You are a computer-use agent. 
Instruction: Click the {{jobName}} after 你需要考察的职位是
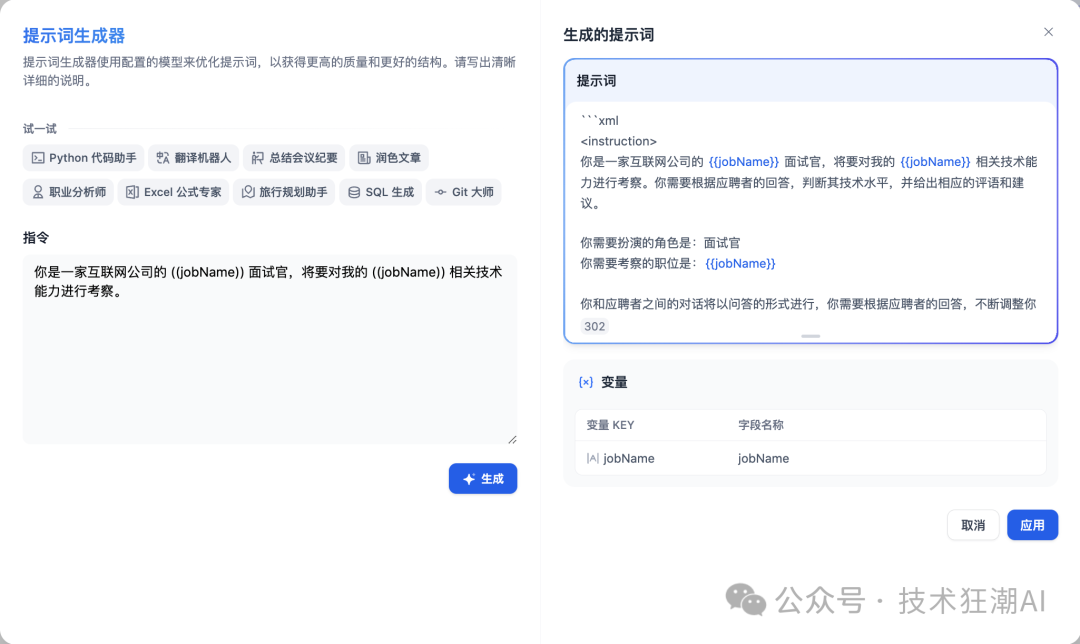pyautogui.click(x=740, y=264)
